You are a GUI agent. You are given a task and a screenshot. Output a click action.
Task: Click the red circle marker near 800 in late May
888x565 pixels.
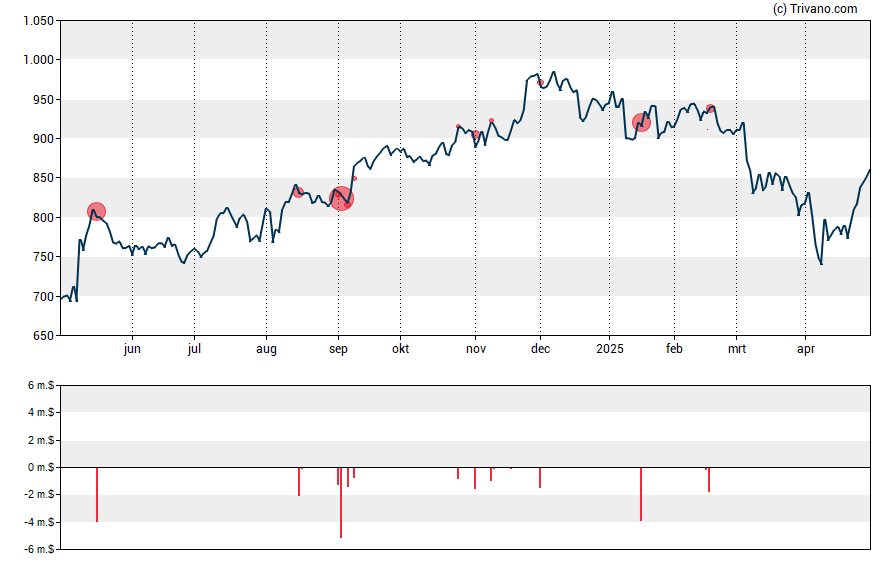[x=97, y=212]
